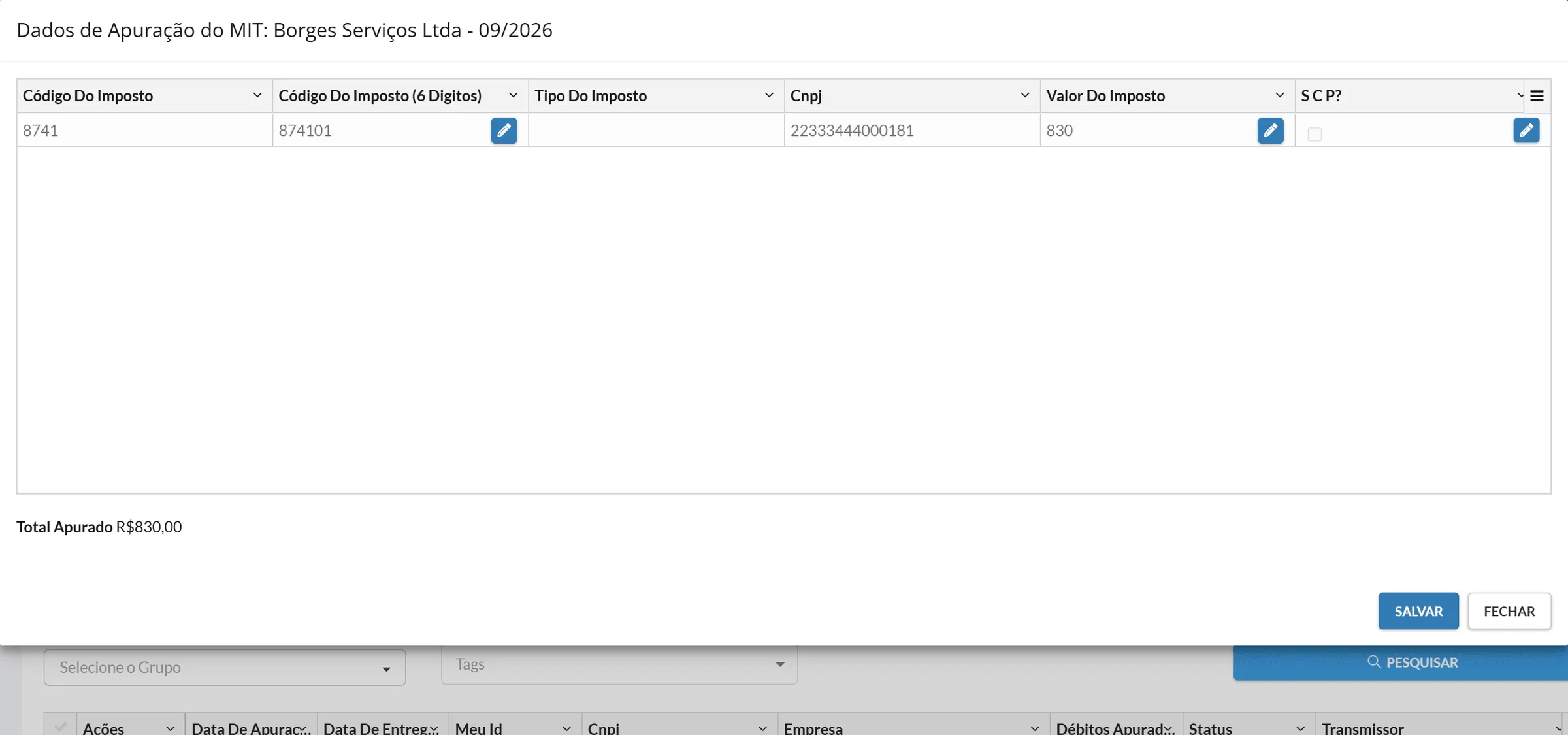Open Código Do Imposto column dropdown
The width and height of the screenshot is (1568, 735).
click(x=257, y=95)
